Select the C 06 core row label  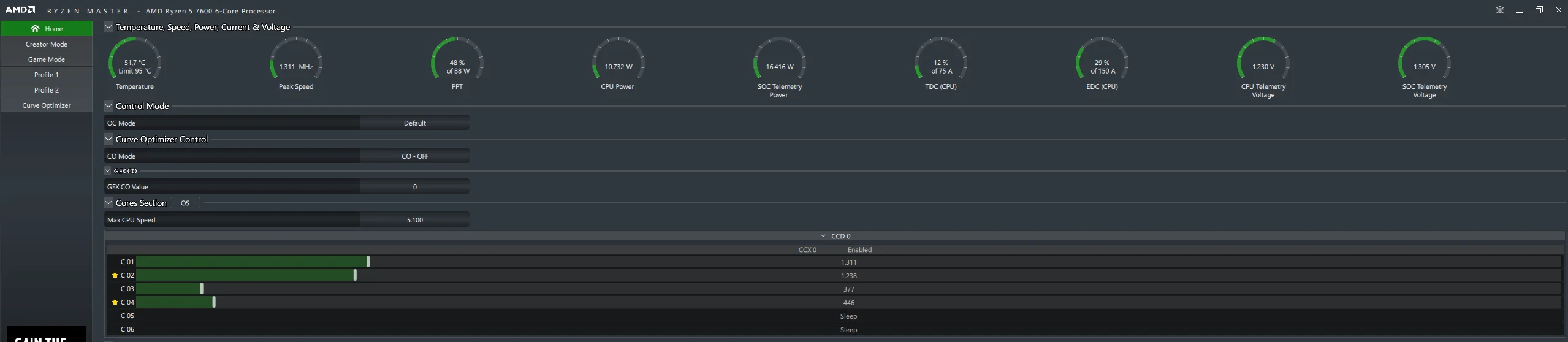point(127,329)
